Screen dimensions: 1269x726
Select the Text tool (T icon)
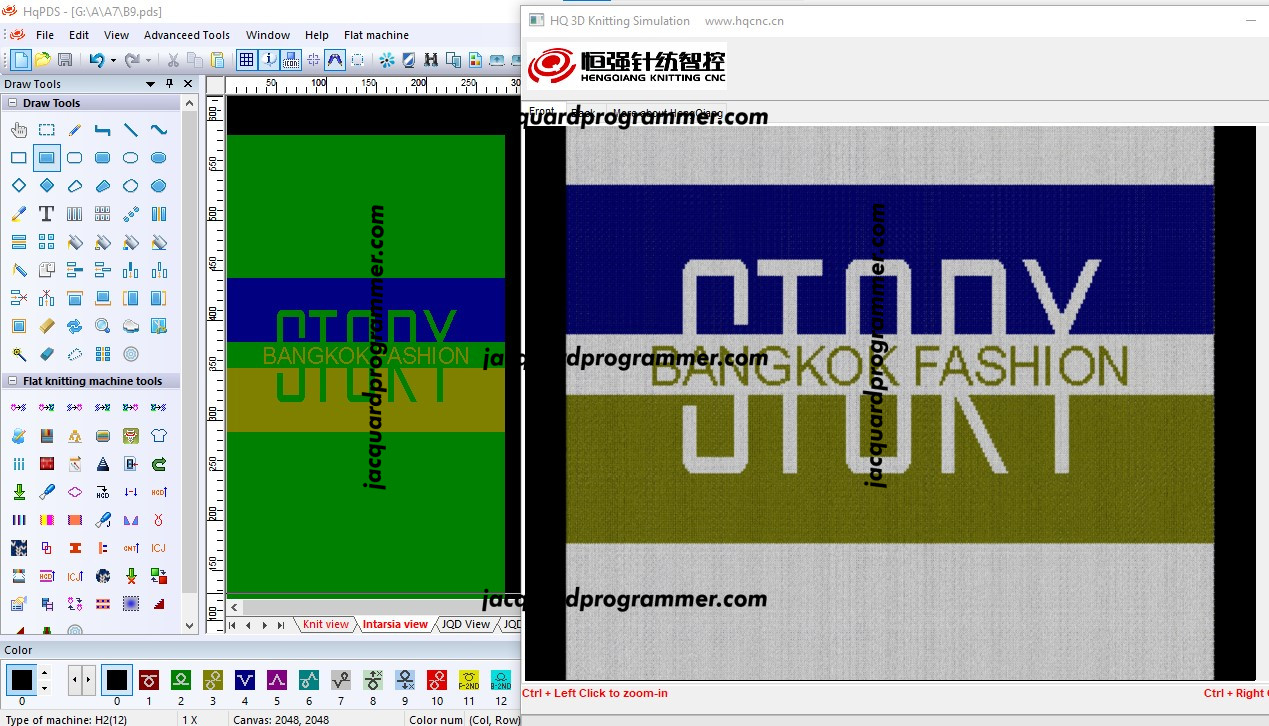pyautogui.click(x=47, y=214)
